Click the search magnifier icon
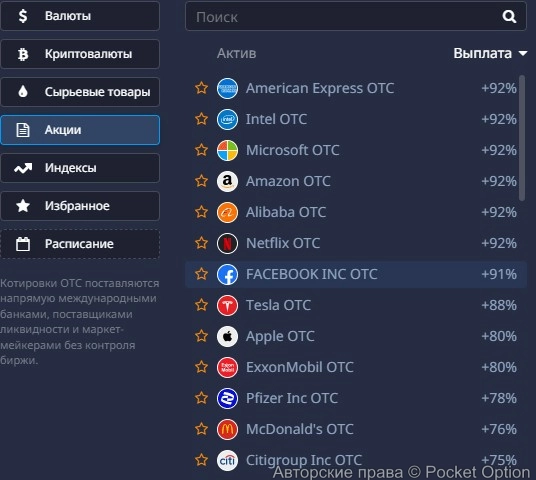 point(509,16)
